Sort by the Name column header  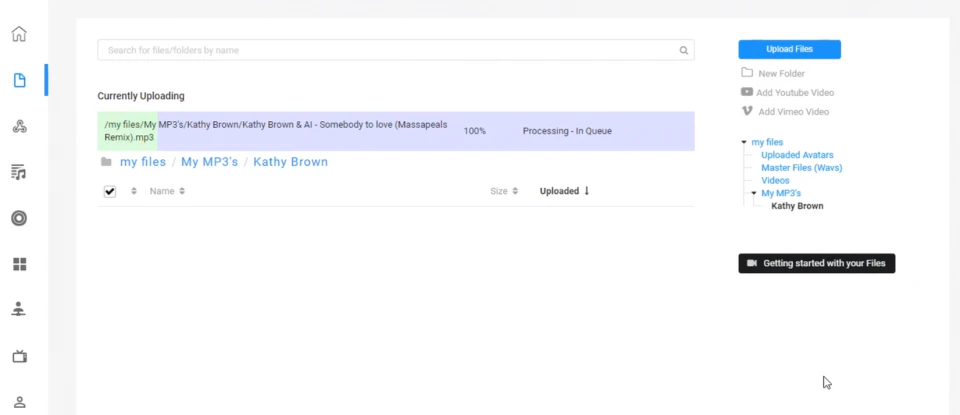pos(167,191)
